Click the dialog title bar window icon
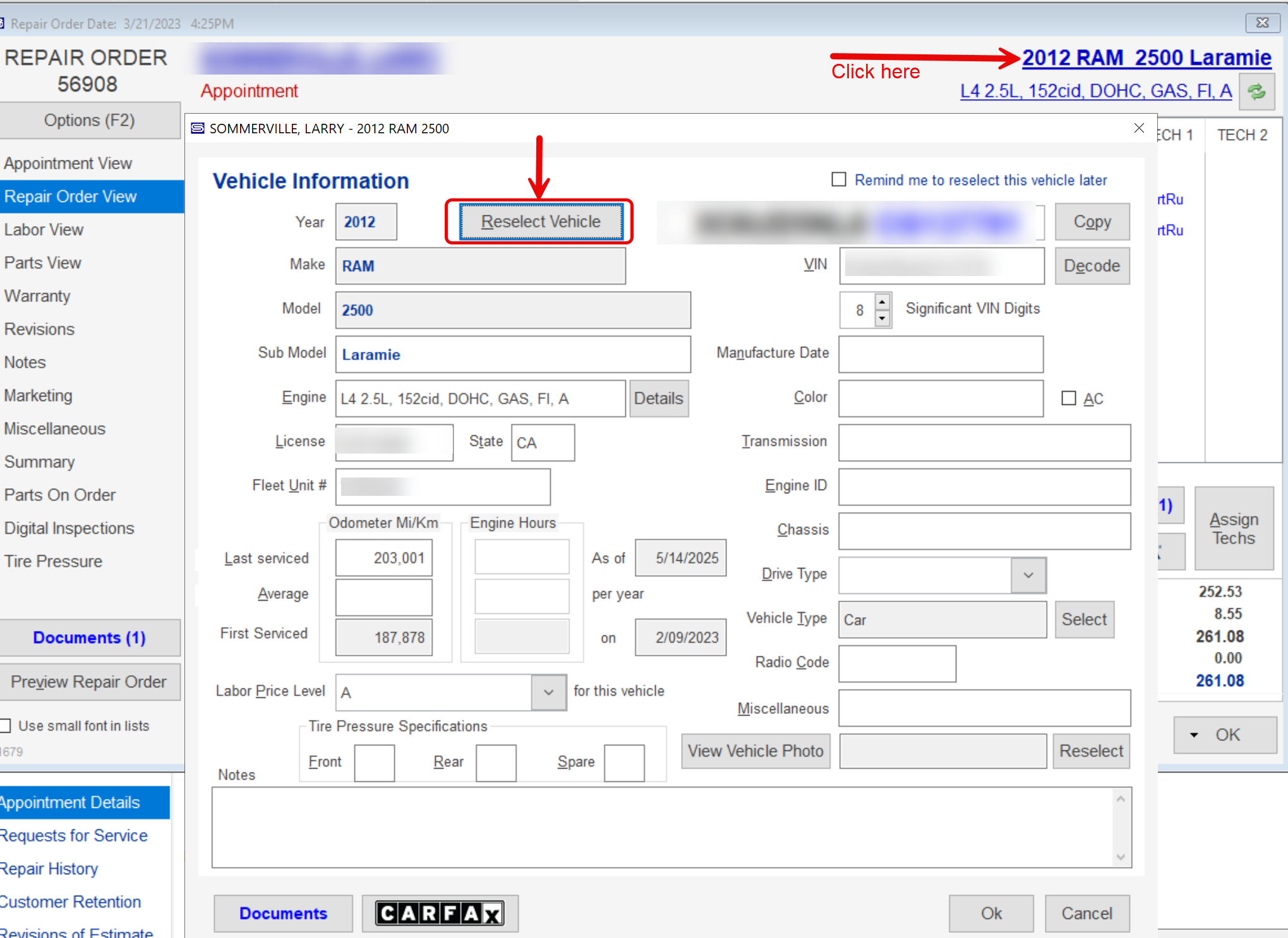The height and width of the screenshot is (938, 1288). click(x=198, y=128)
